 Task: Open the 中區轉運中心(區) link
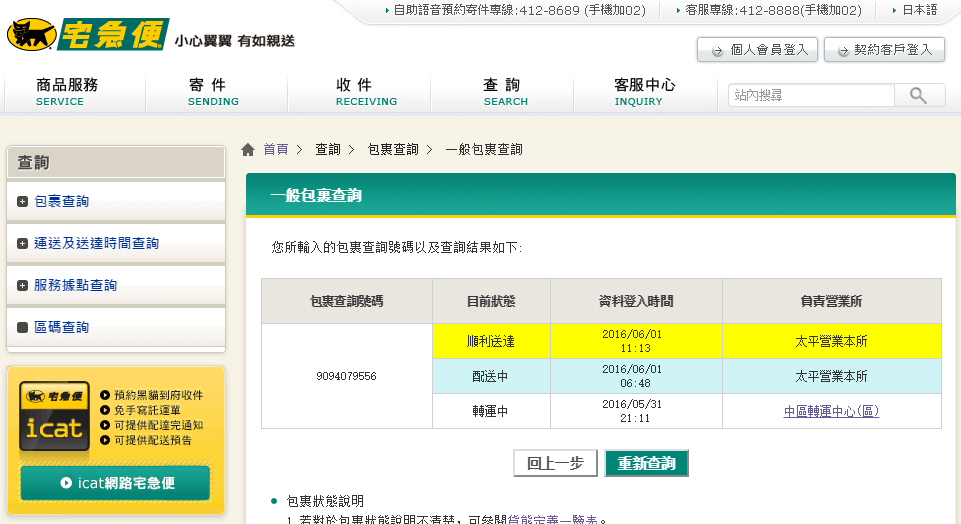tap(831, 411)
